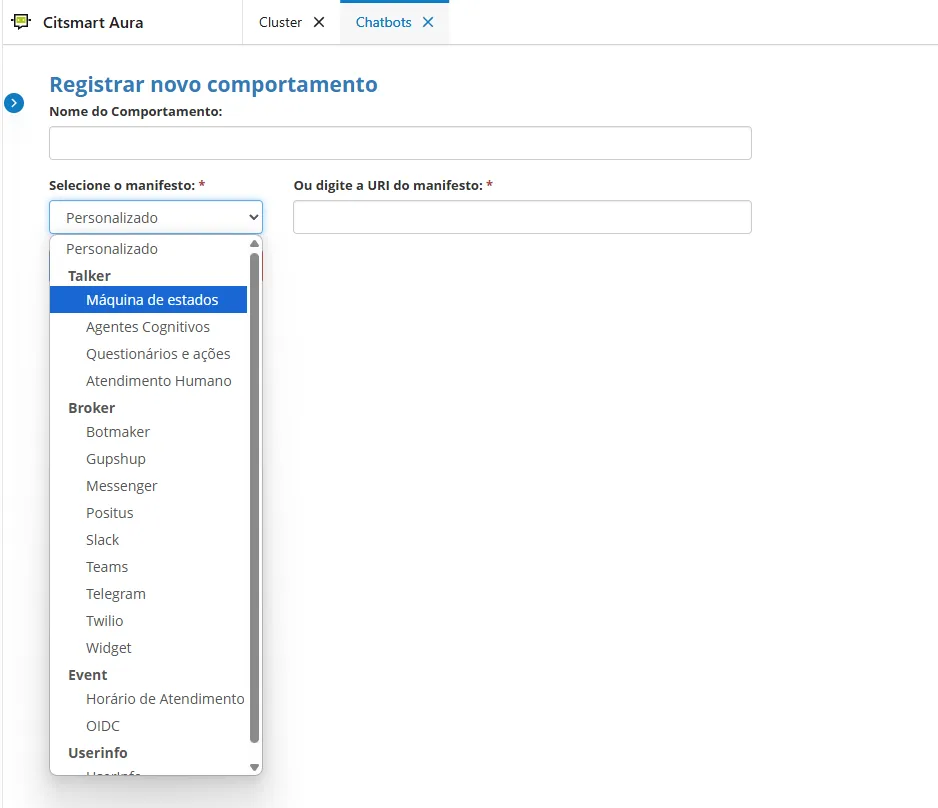Viewport: 938px width, 808px height.
Task: Choose Slack from the list
Action: coord(148,539)
